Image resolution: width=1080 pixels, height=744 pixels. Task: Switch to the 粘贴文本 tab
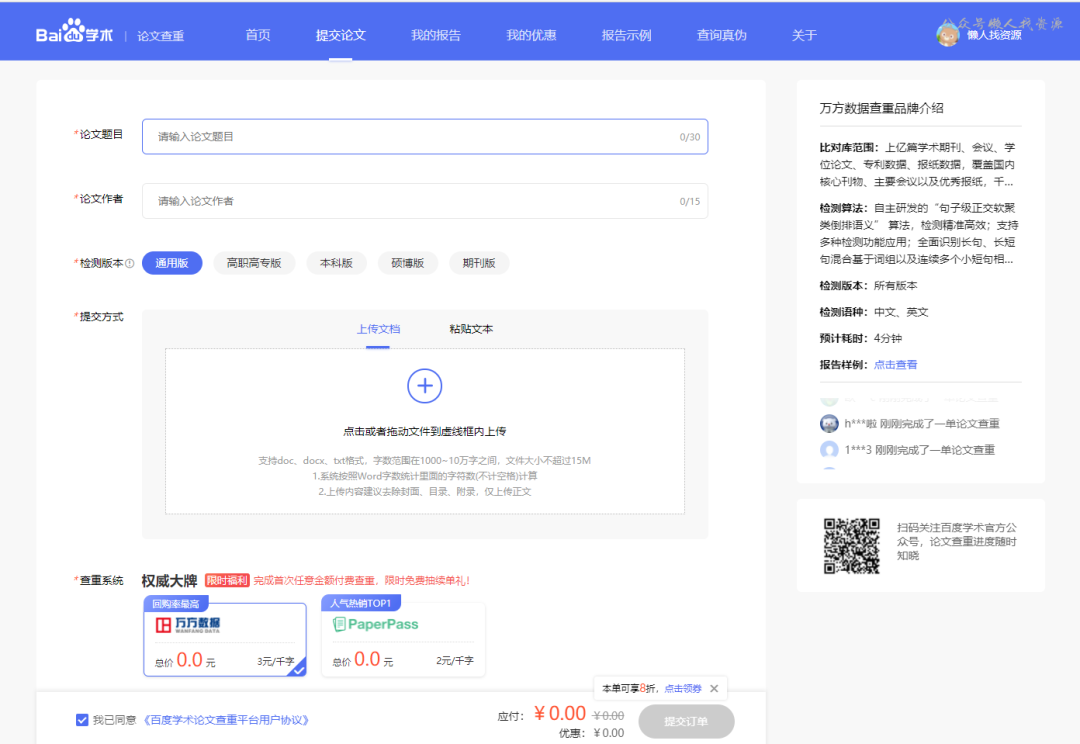(471, 329)
